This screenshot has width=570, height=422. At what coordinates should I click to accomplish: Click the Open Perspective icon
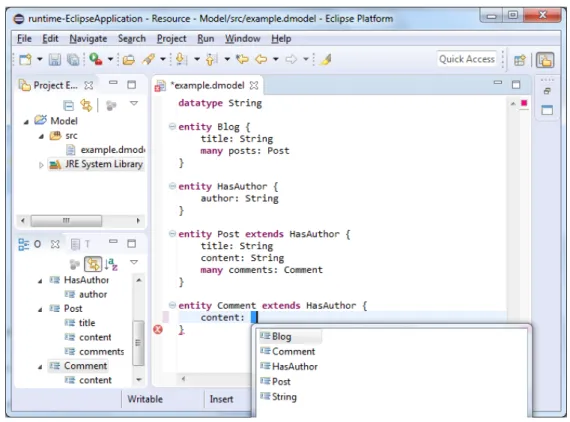click(520, 60)
